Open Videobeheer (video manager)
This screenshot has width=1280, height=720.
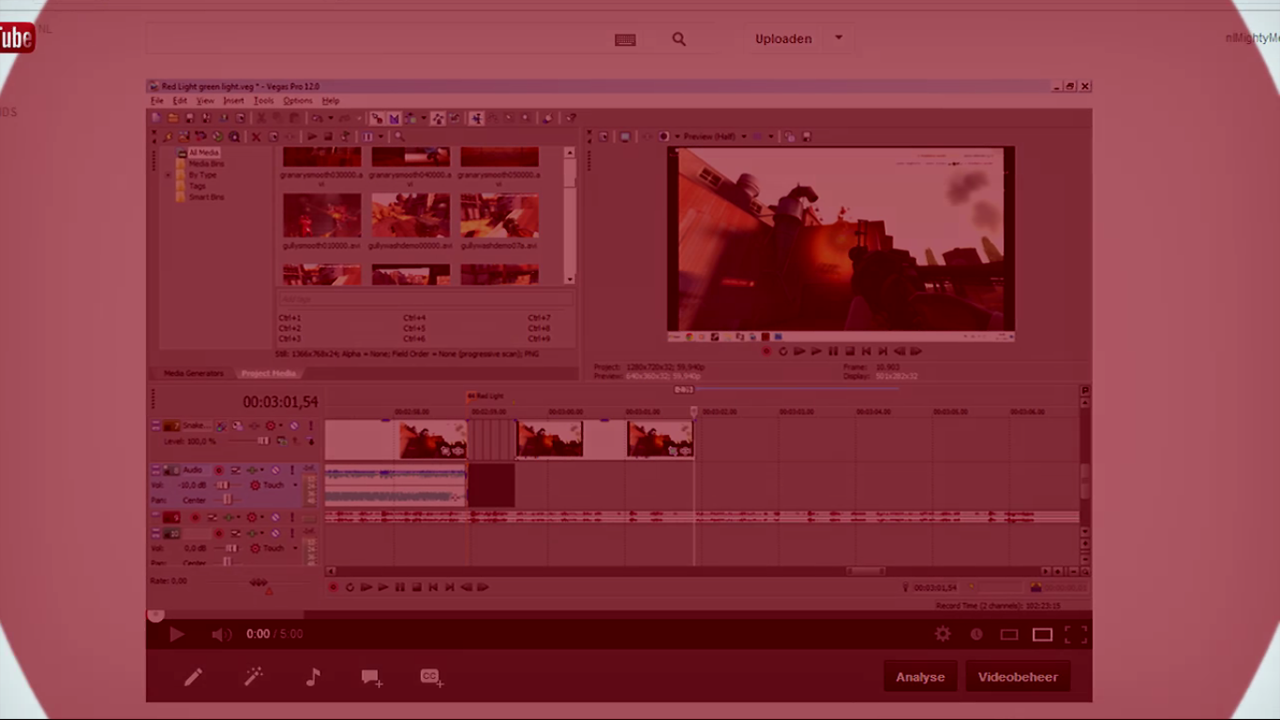point(1017,677)
